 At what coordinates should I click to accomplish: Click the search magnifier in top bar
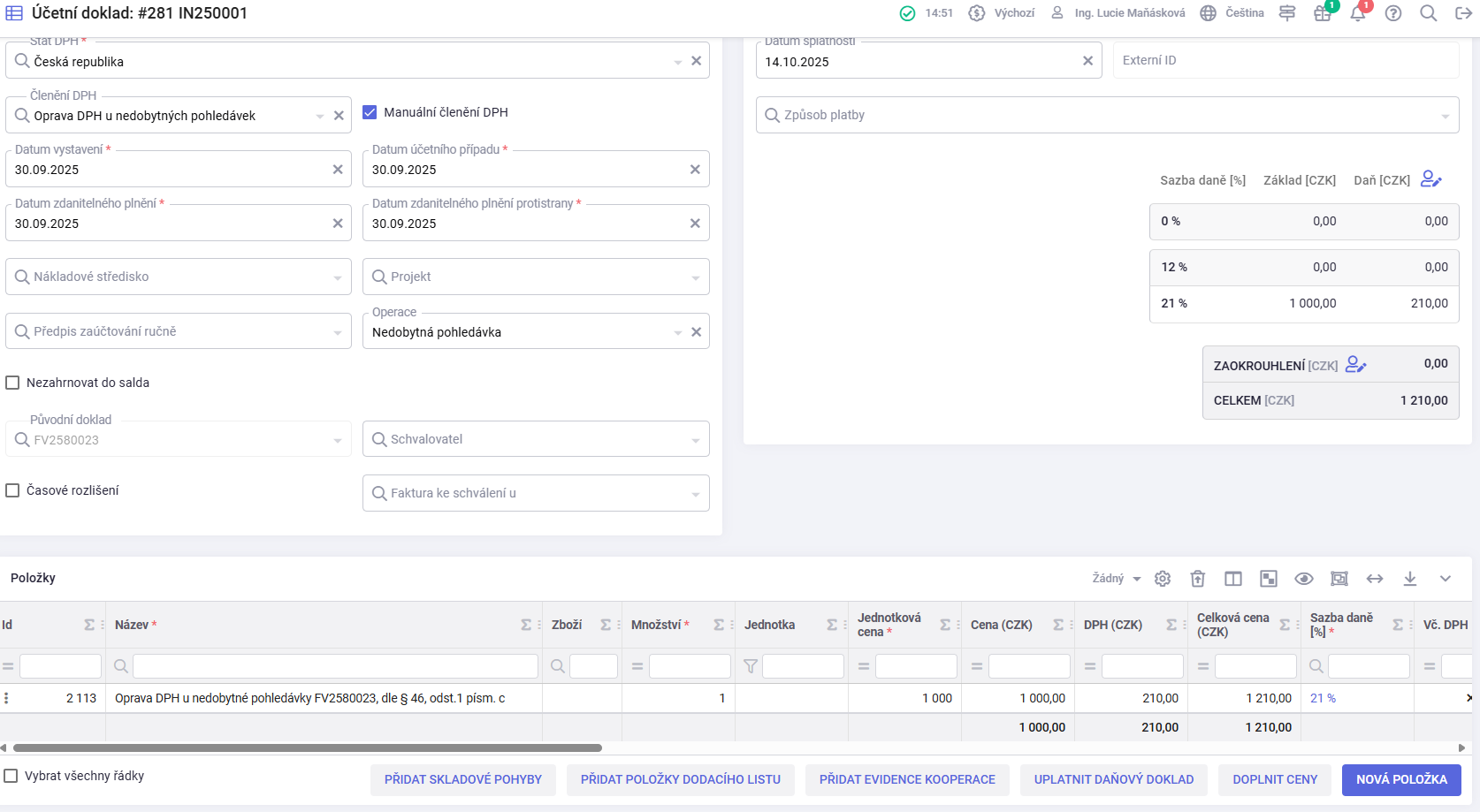1428,13
